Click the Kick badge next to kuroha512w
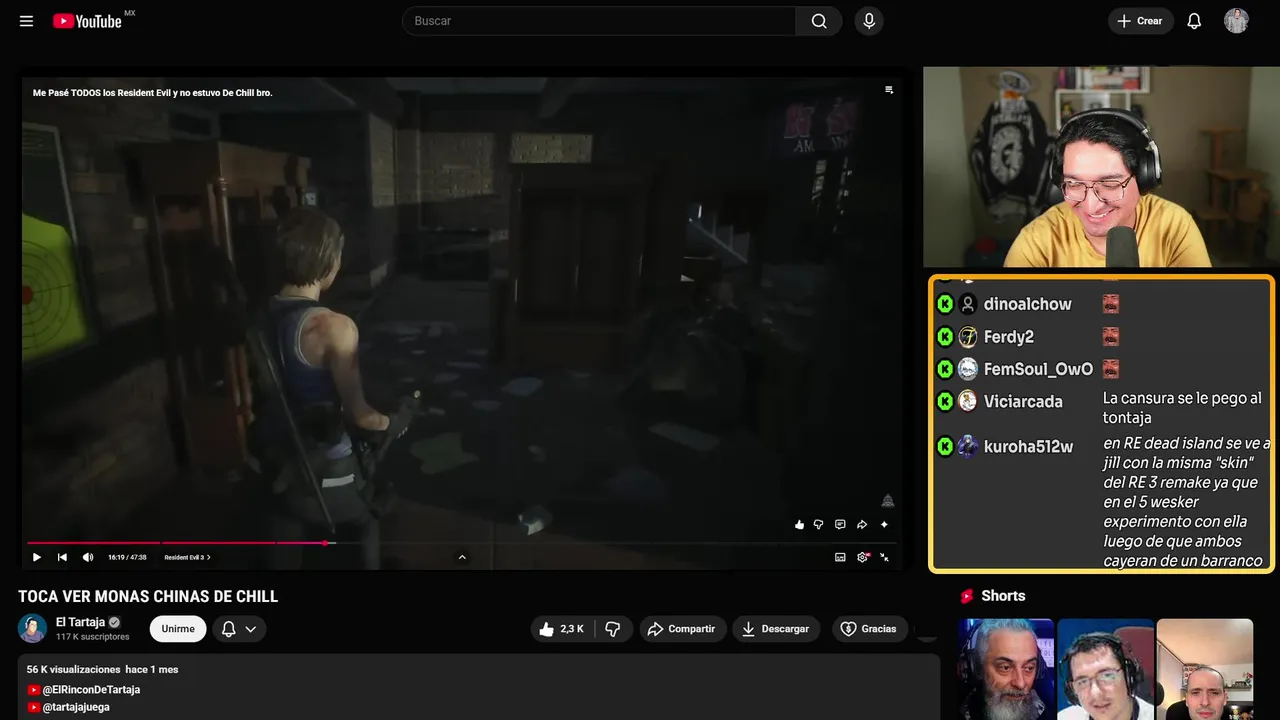Screen dimensions: 1280x720 [x=945, y=446]
